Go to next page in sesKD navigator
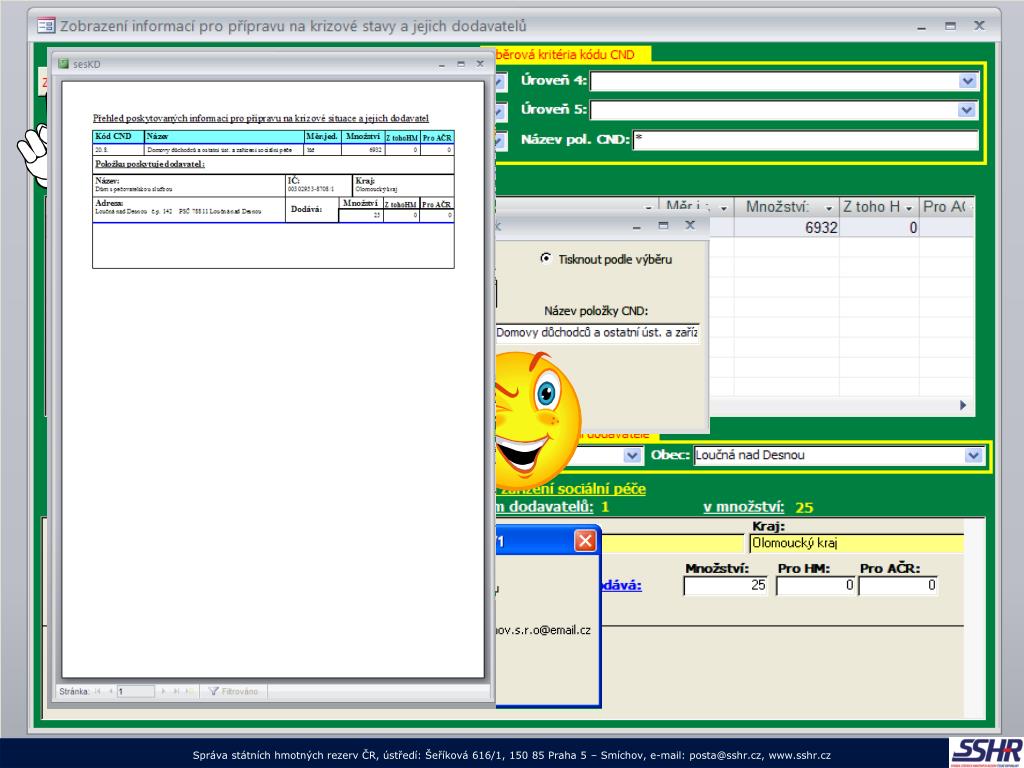 [163, 691]
